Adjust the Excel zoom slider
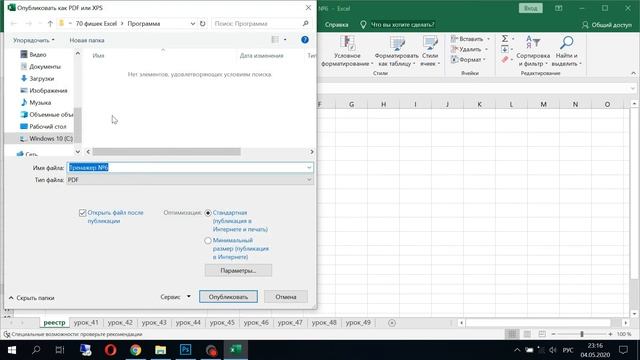The height and width of the screenshot is (360, 640). tap(582, 334)
